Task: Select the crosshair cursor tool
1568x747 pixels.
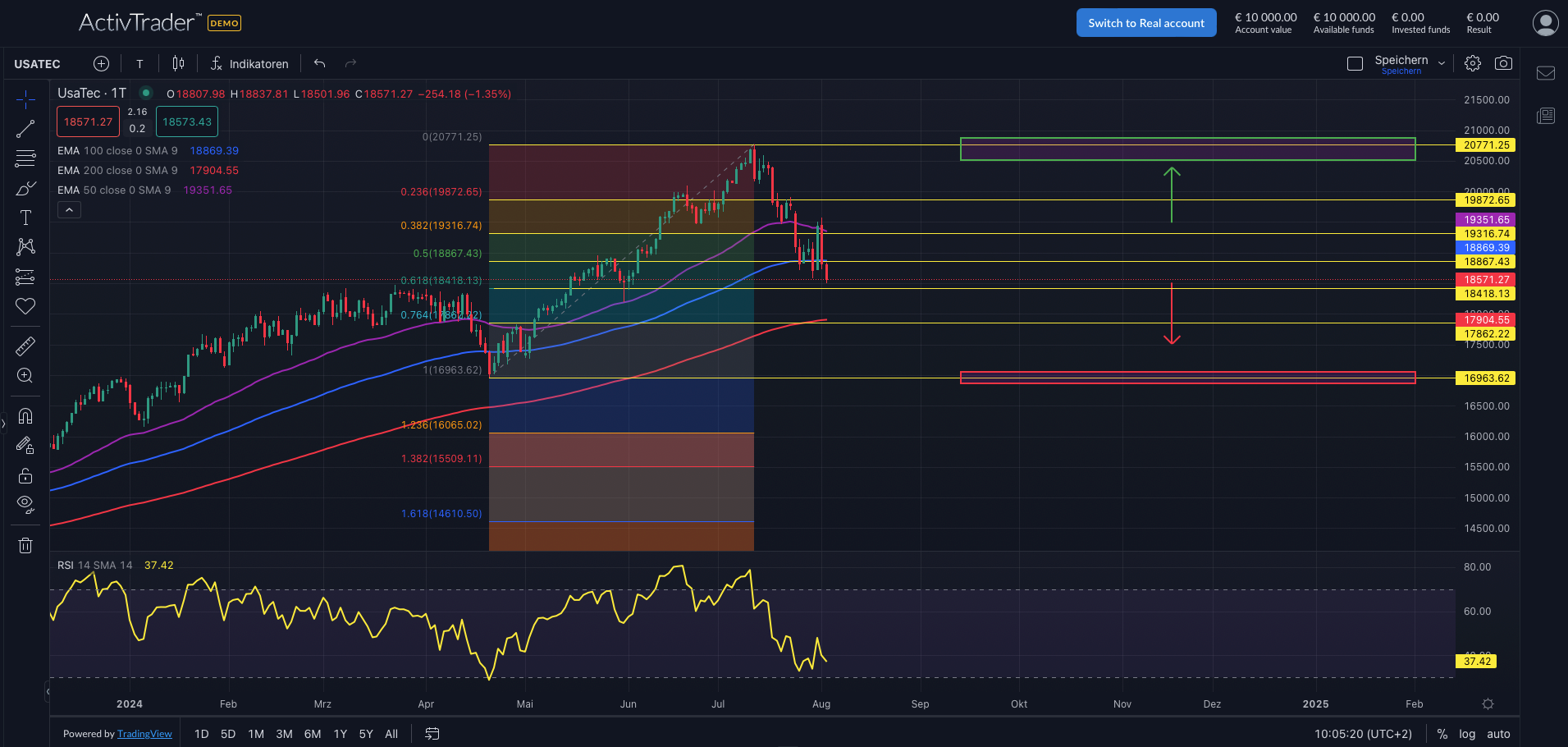Action: tap(25, 98)
